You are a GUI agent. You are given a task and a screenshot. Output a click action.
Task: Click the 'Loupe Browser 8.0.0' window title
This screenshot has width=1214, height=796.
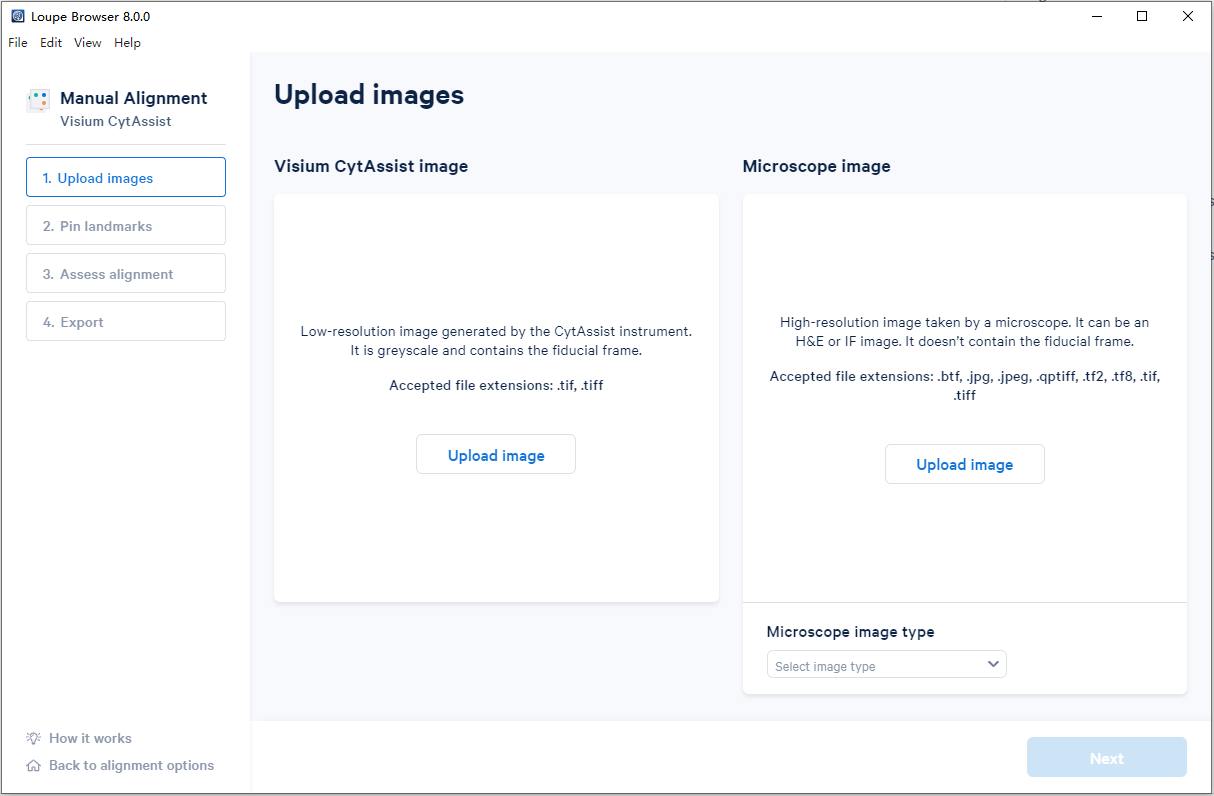(91, 16)
